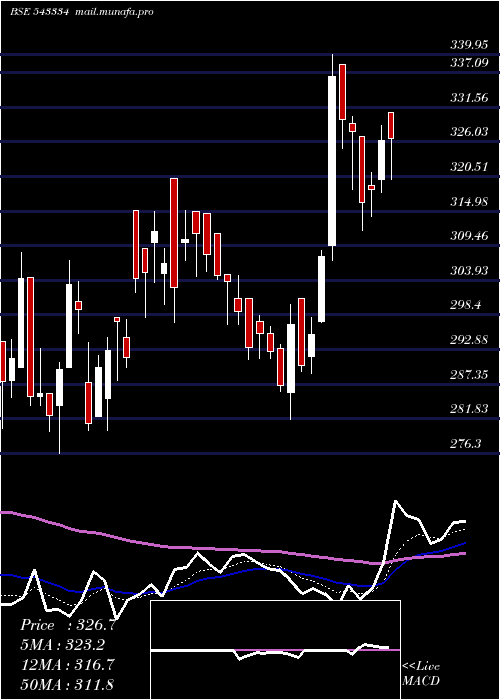This screenshot has width=500, height=700.
Task: Click the 298.4 price level label
Action: click(x=466, y=305)
